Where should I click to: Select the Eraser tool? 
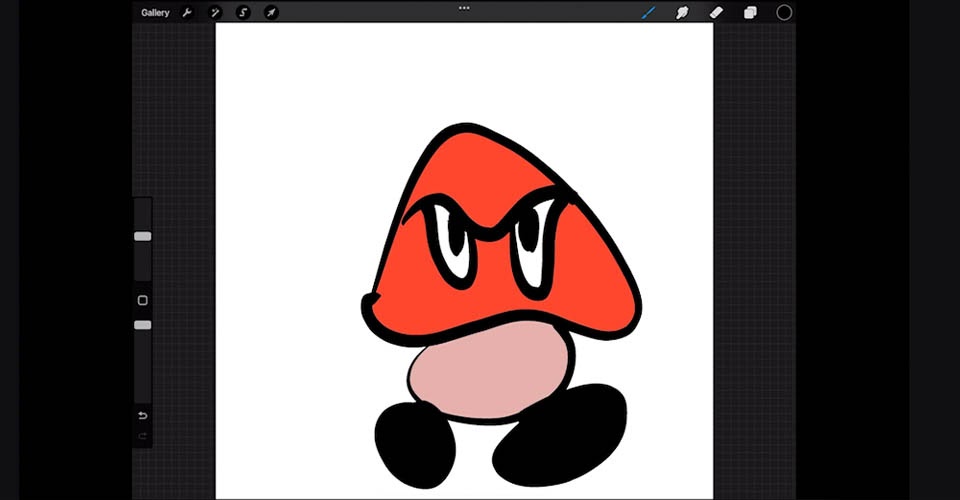pos(716,12)
